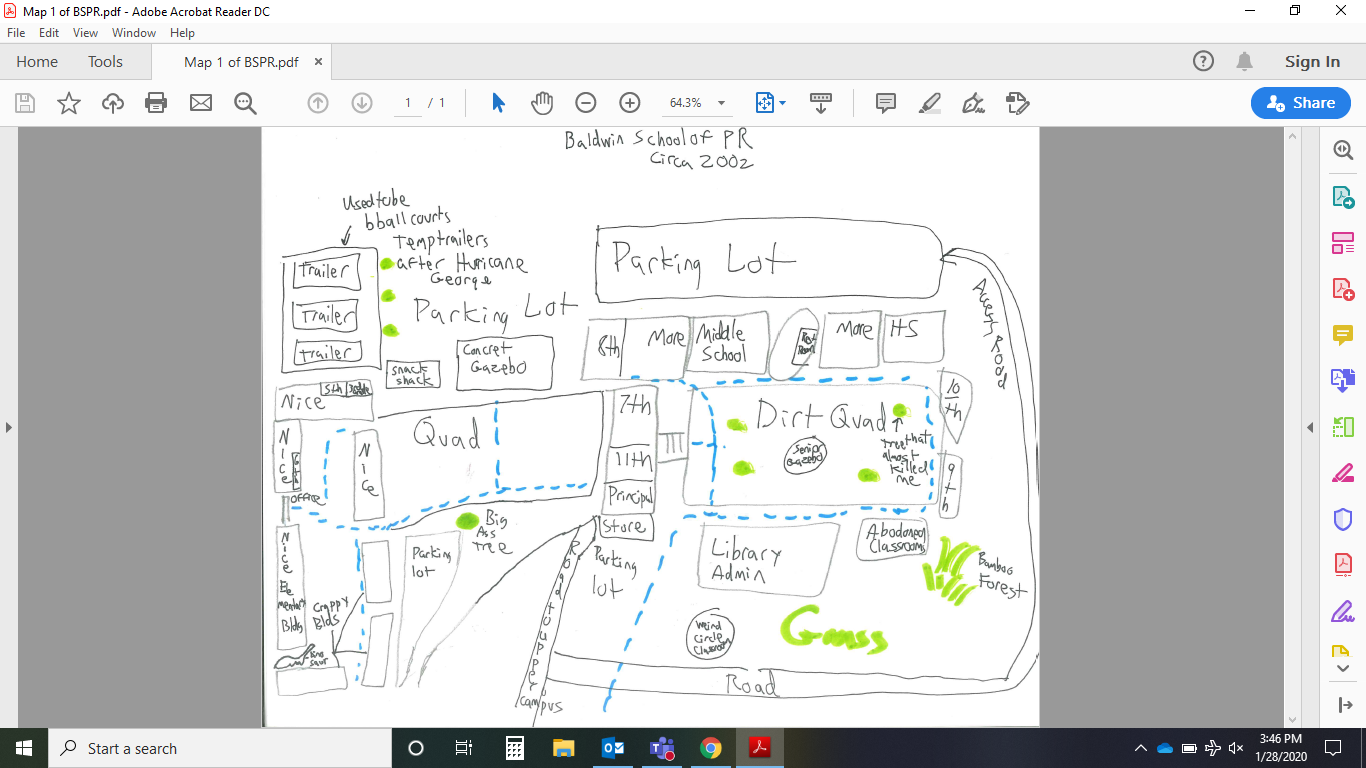Click the Fit page tool icon

point(765,103)
